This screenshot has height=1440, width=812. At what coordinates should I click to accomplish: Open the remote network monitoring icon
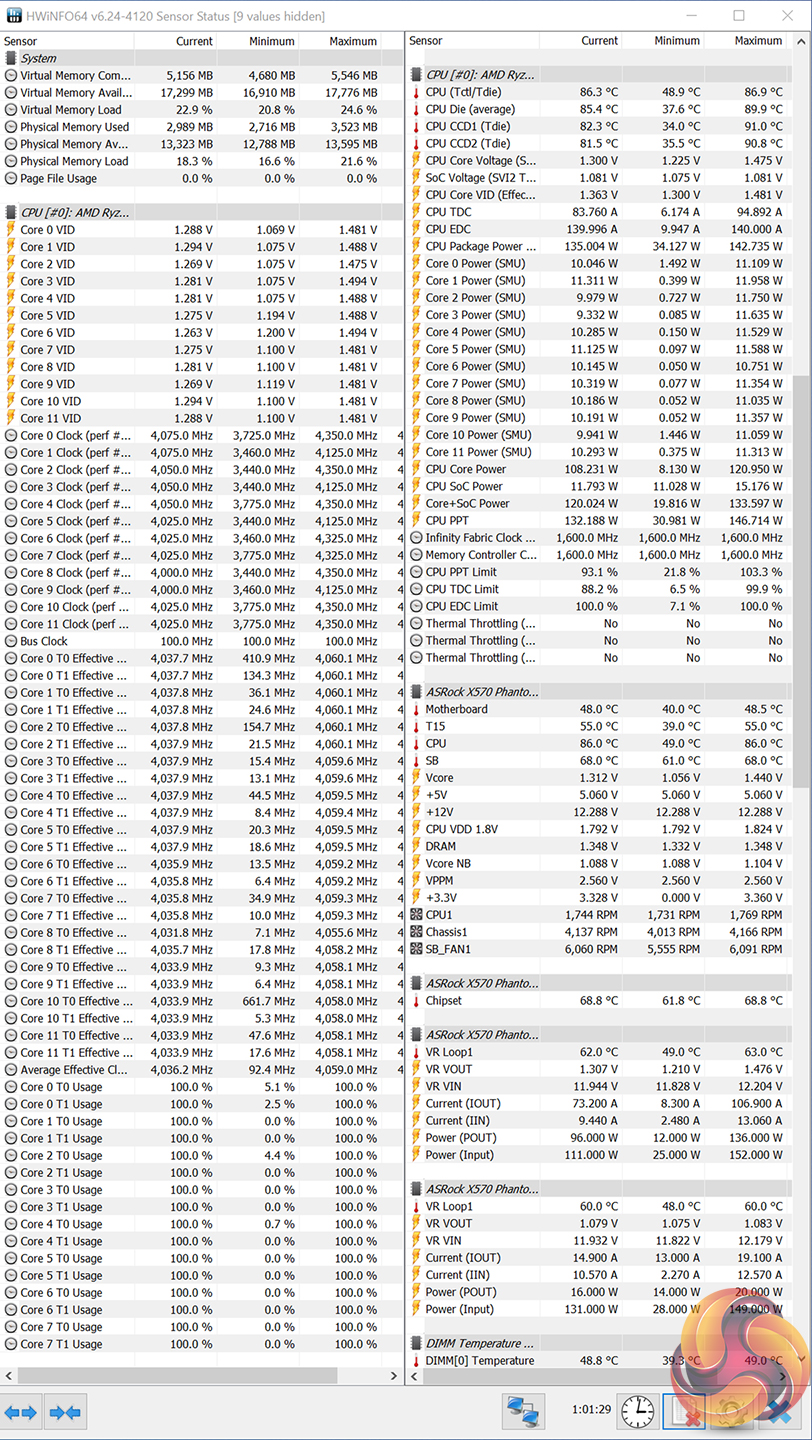523,1411
